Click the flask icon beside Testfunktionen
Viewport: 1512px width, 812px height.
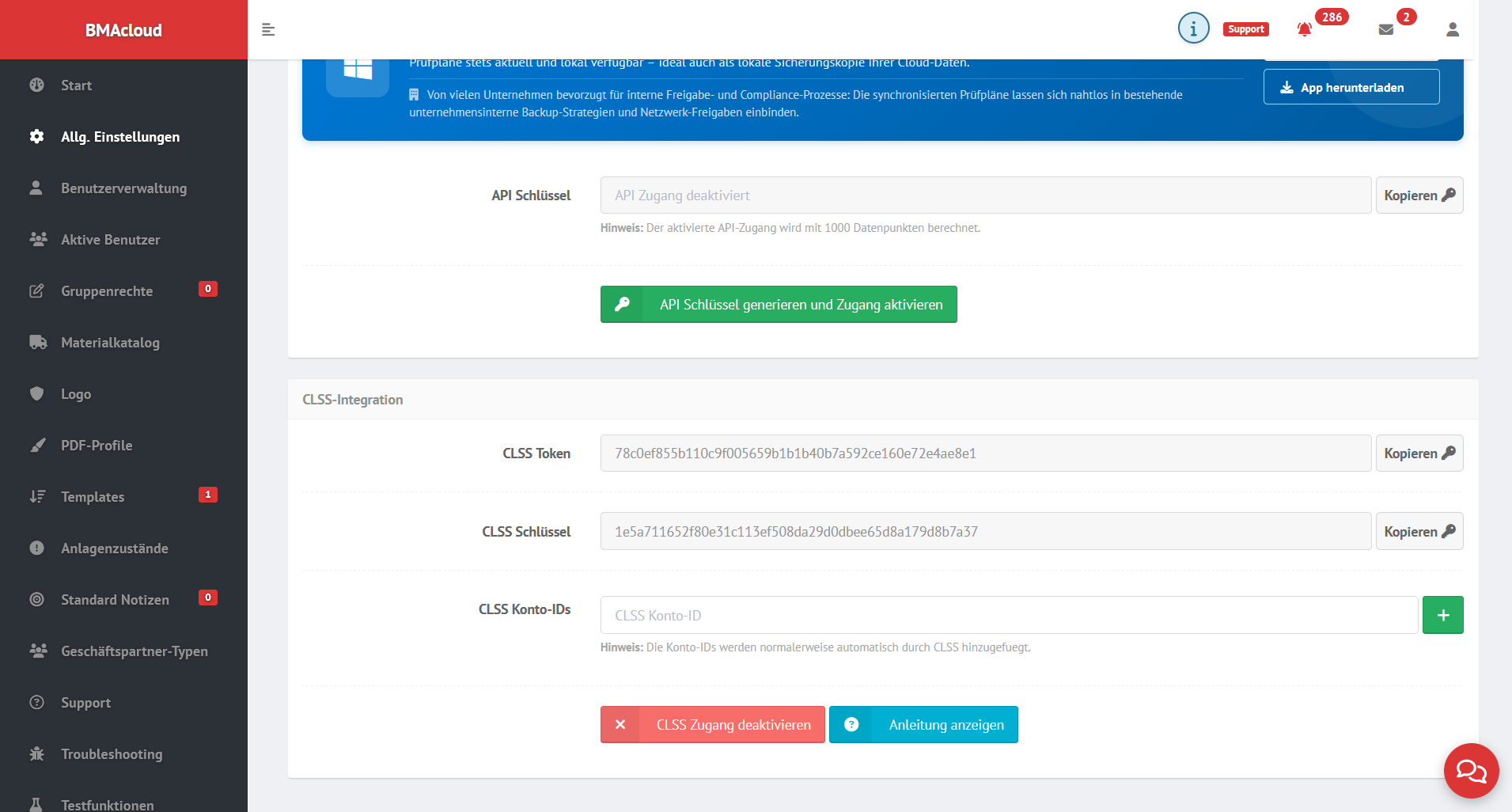pyautogui.click(x=36, y=804)
